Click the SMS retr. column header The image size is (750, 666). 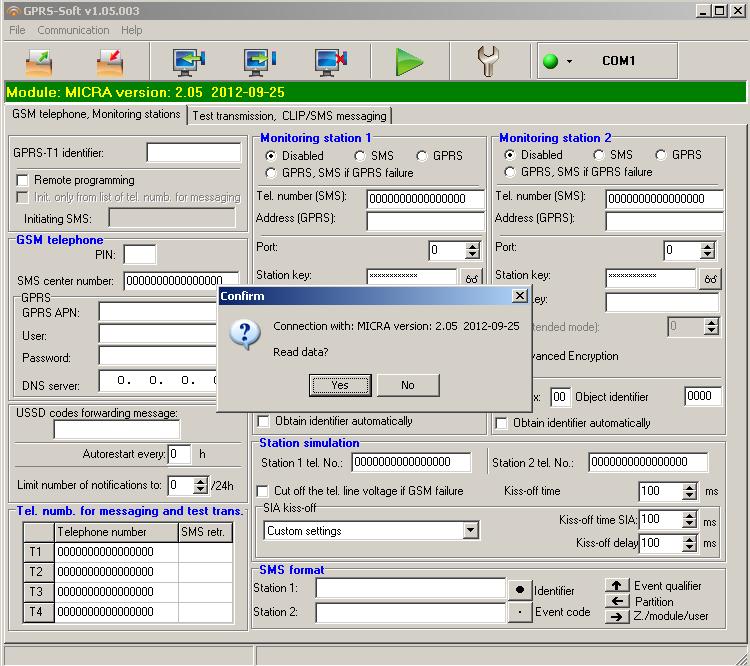pyautogui.click(x=206, y=532)
